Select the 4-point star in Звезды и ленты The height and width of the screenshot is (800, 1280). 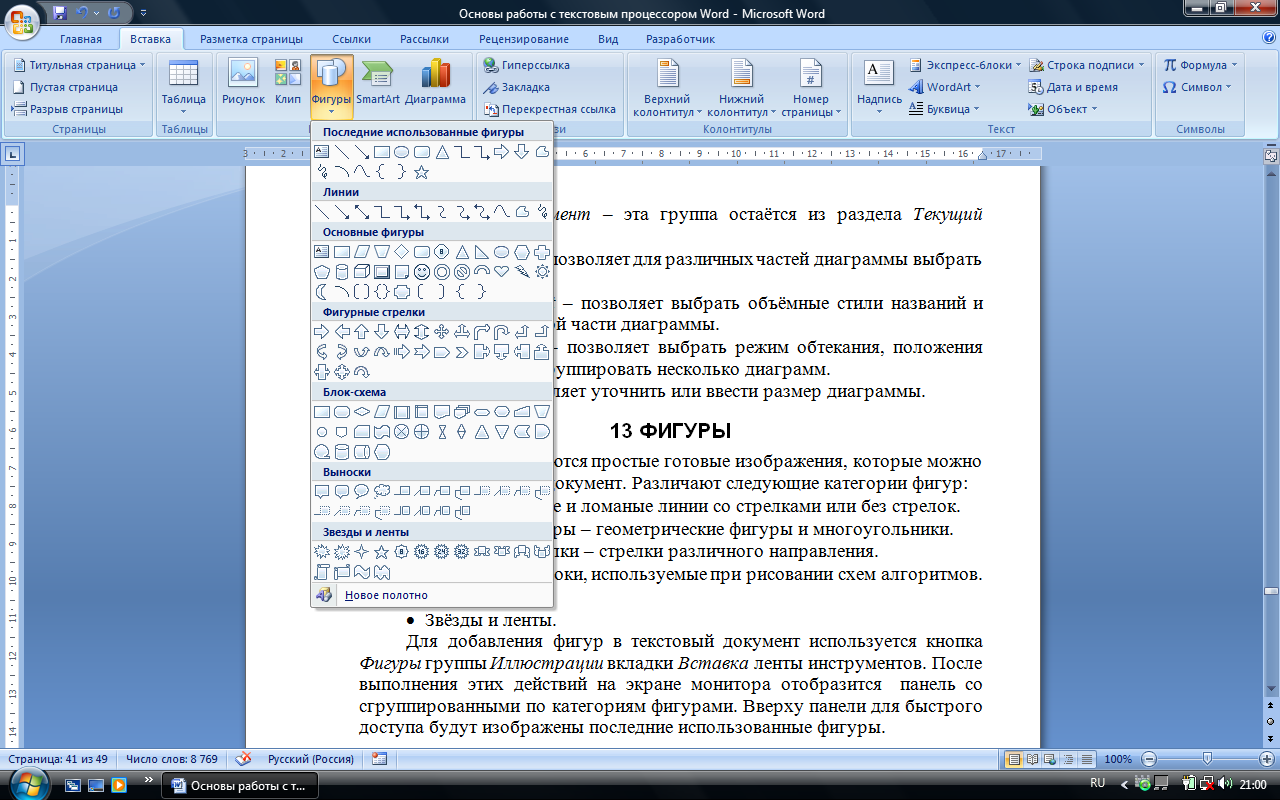click(361, 551)
